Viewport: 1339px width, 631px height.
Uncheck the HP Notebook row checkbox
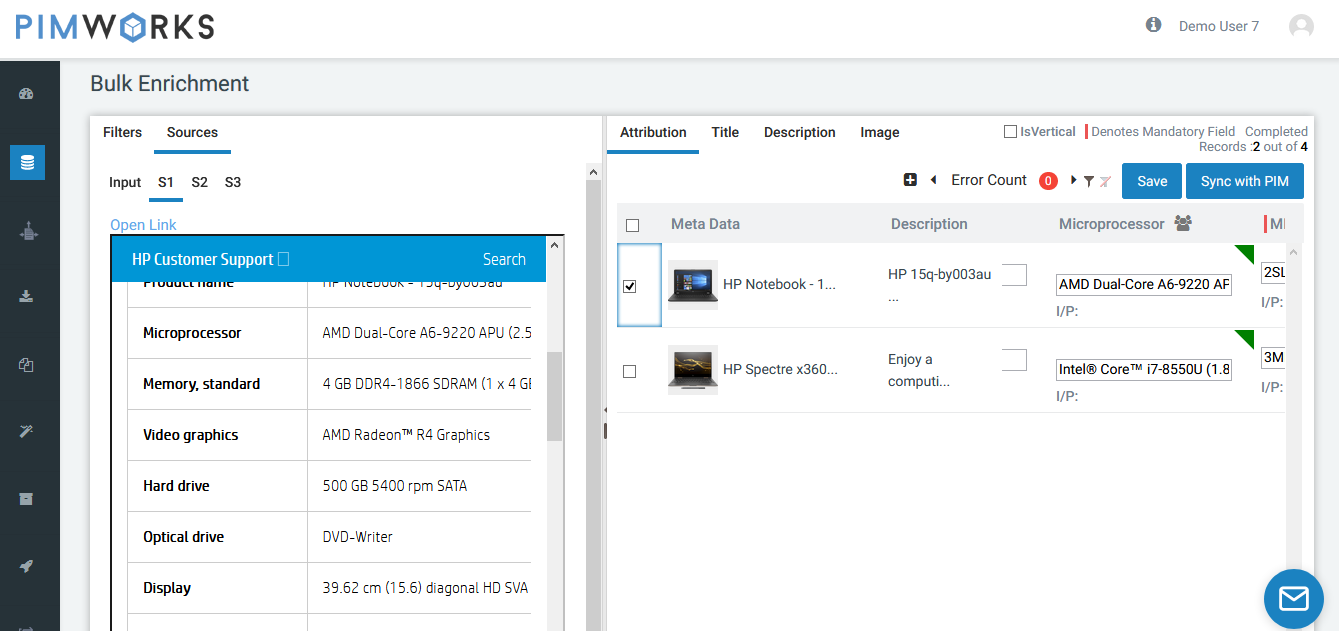pyautogui.click(x=630, y=286)
